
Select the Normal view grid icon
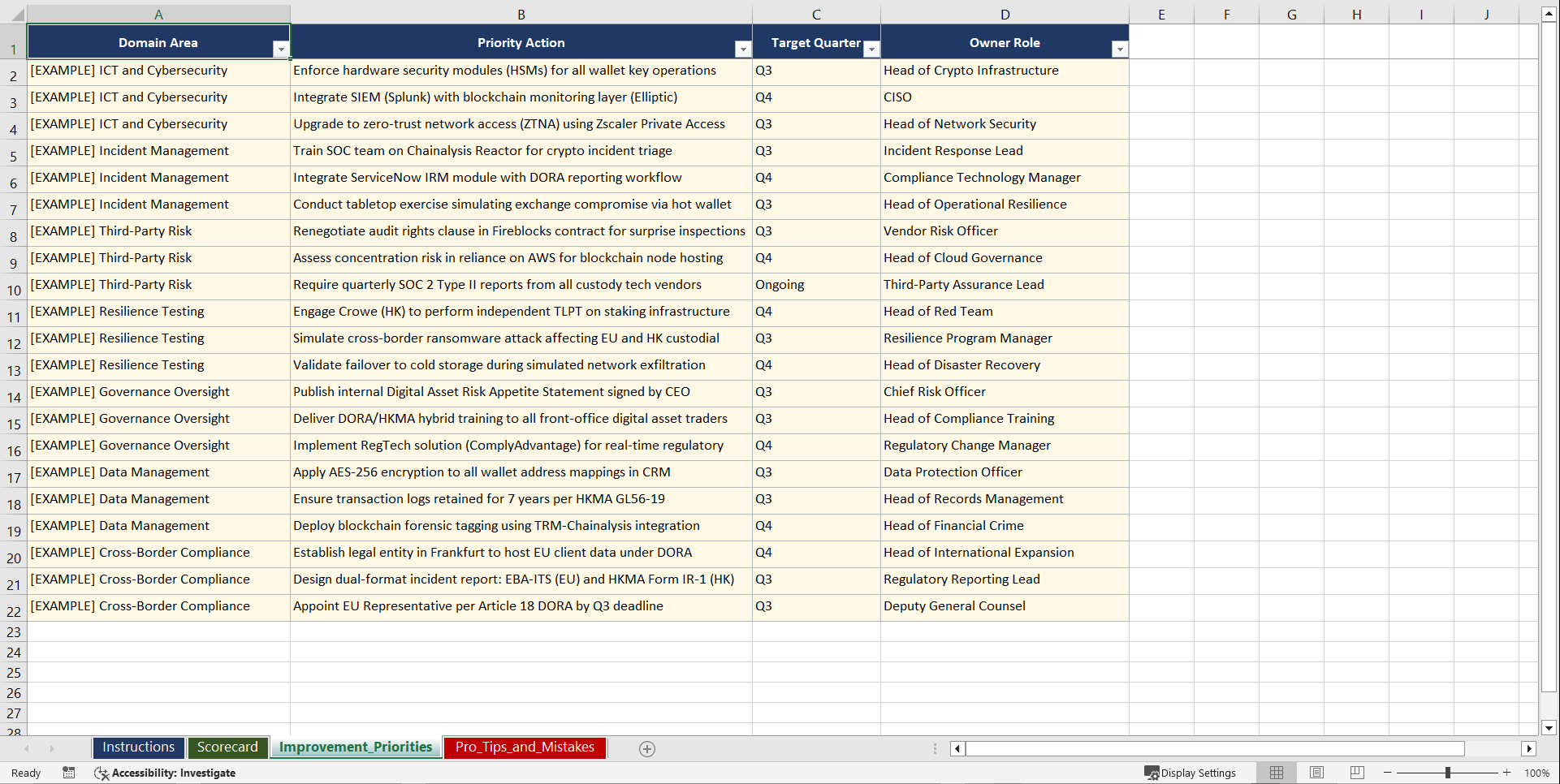(x=1276, y=773)
